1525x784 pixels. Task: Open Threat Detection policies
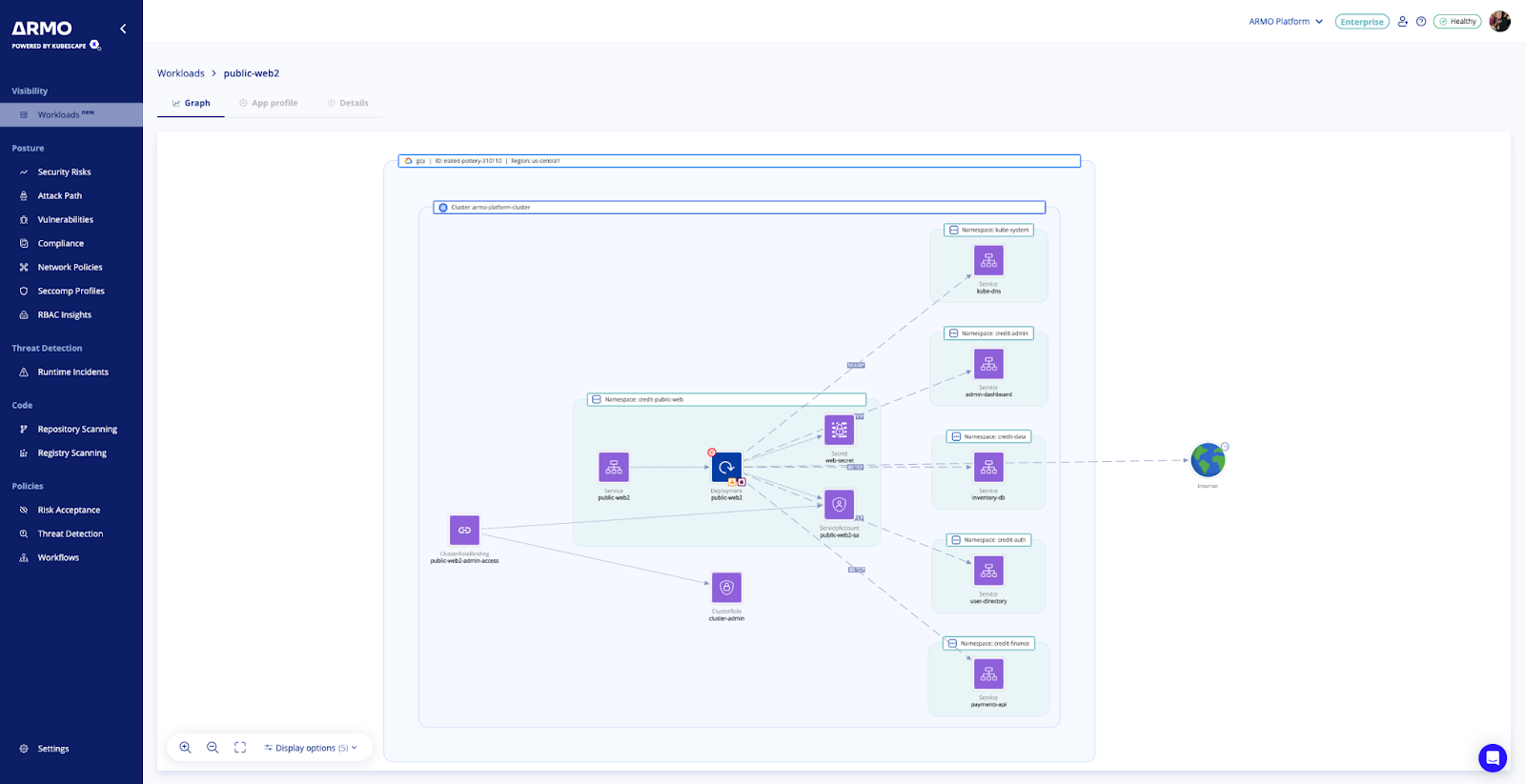pos(71,534)
